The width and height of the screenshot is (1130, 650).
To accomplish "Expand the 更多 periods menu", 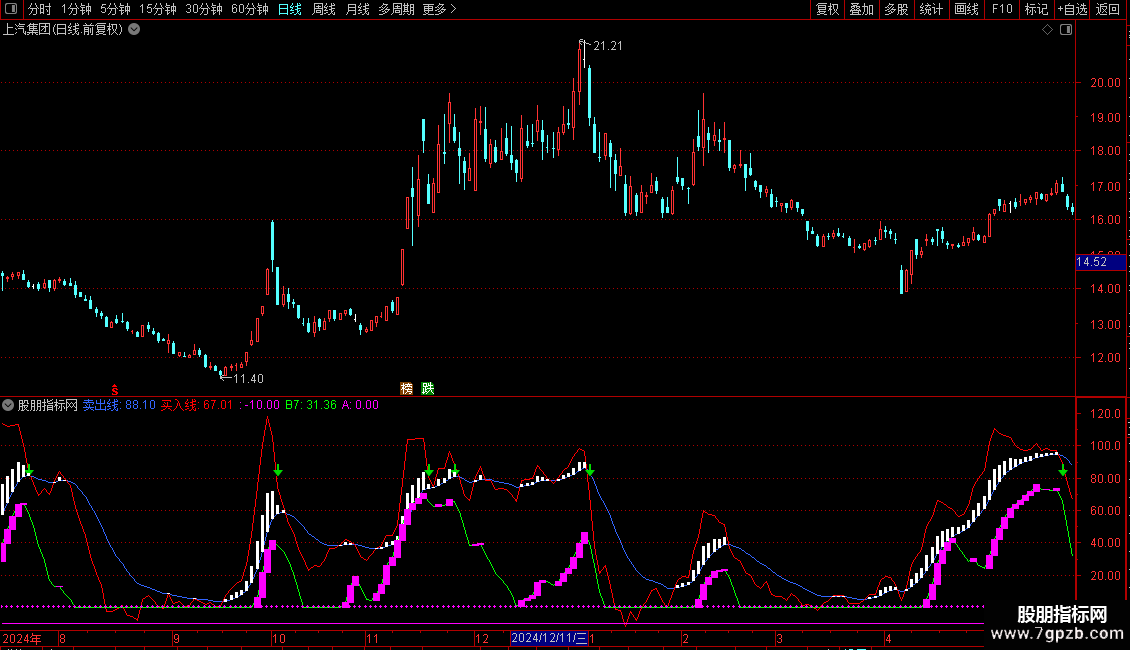I will [x=440, y=9].
